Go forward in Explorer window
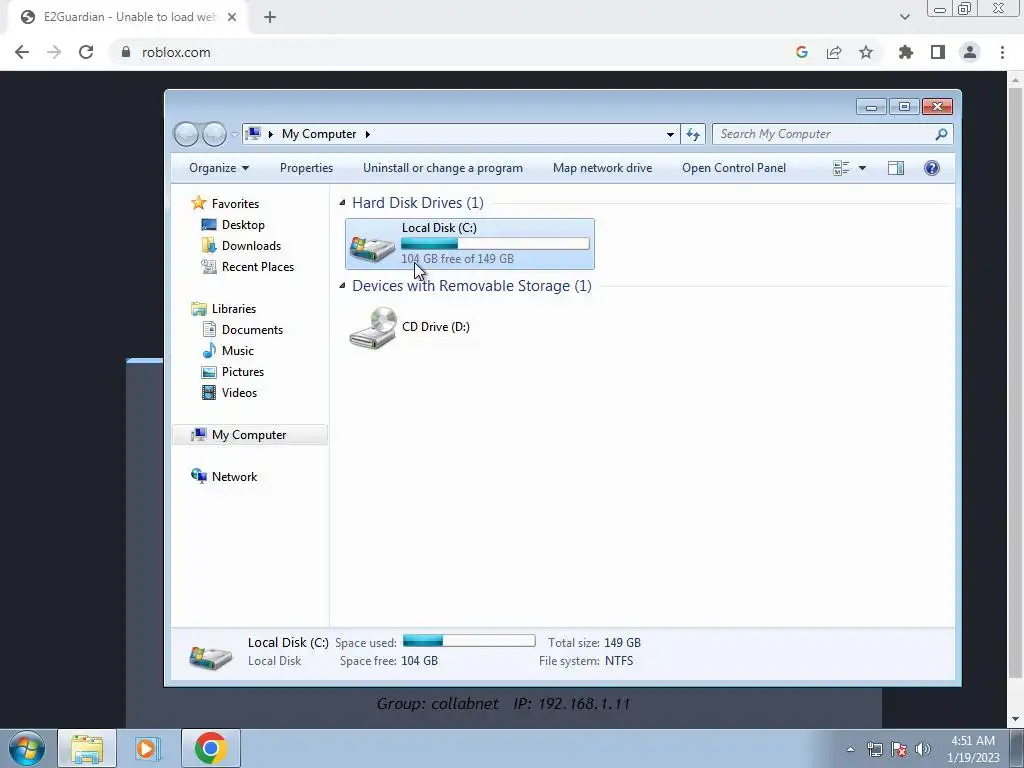The image size is (1024, 768). click(214, 134)
